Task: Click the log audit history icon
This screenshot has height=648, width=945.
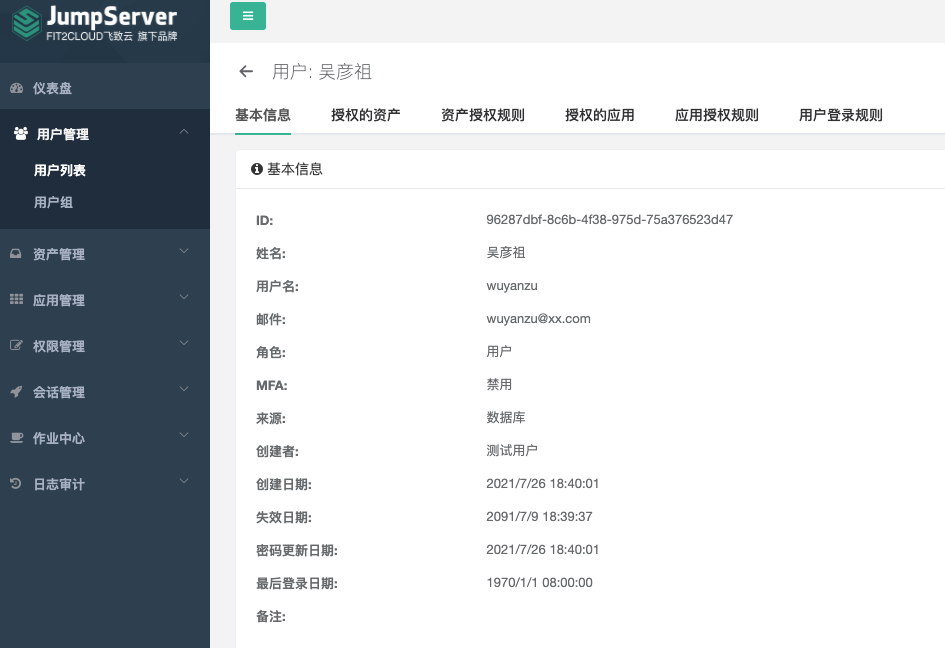Action: pos(16,483)
